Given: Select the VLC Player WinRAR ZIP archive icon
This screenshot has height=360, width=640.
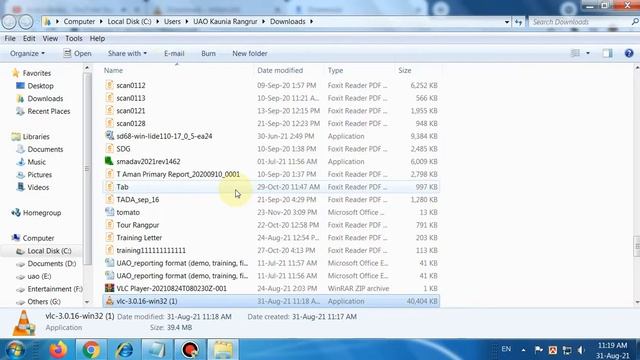Looking at the screenshot, I should [x=109, y=288].
